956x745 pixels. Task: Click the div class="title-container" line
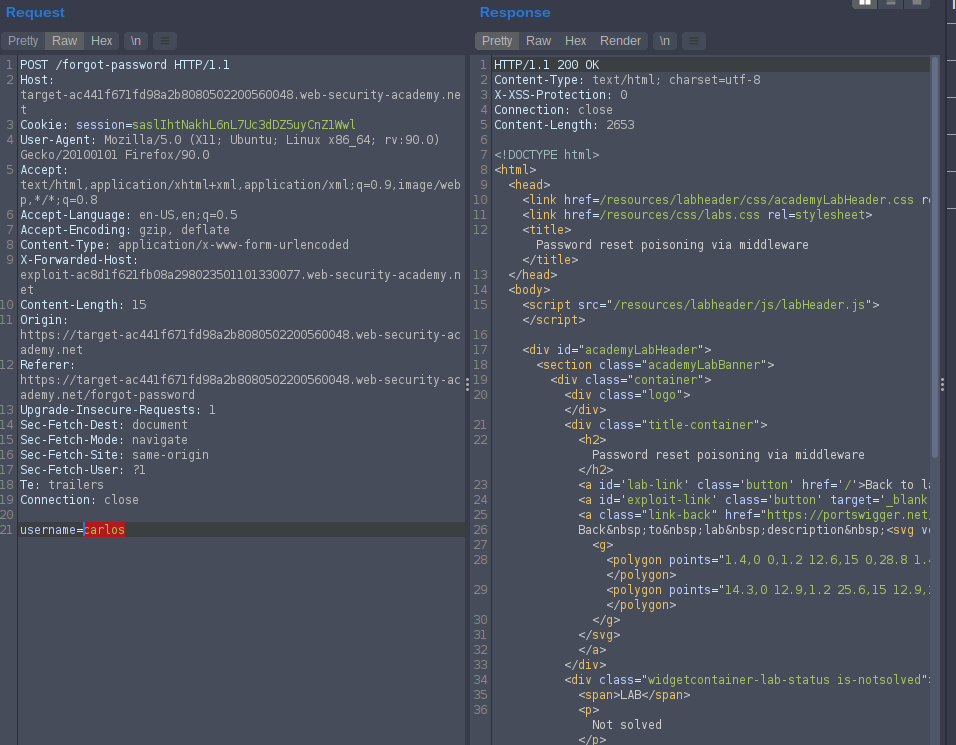click(x=665, y=424)
